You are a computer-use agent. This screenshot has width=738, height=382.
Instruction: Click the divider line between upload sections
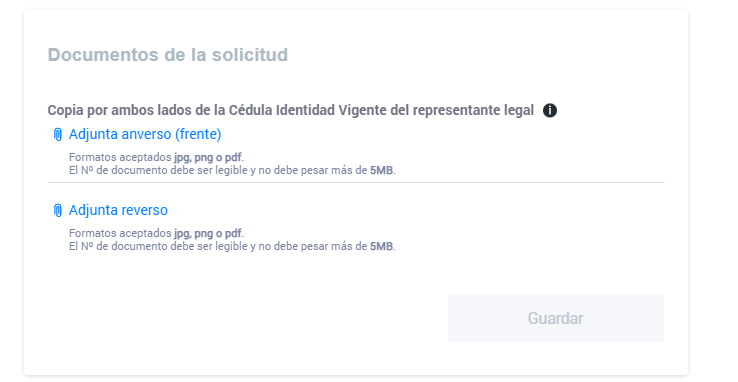coord(355,183)
